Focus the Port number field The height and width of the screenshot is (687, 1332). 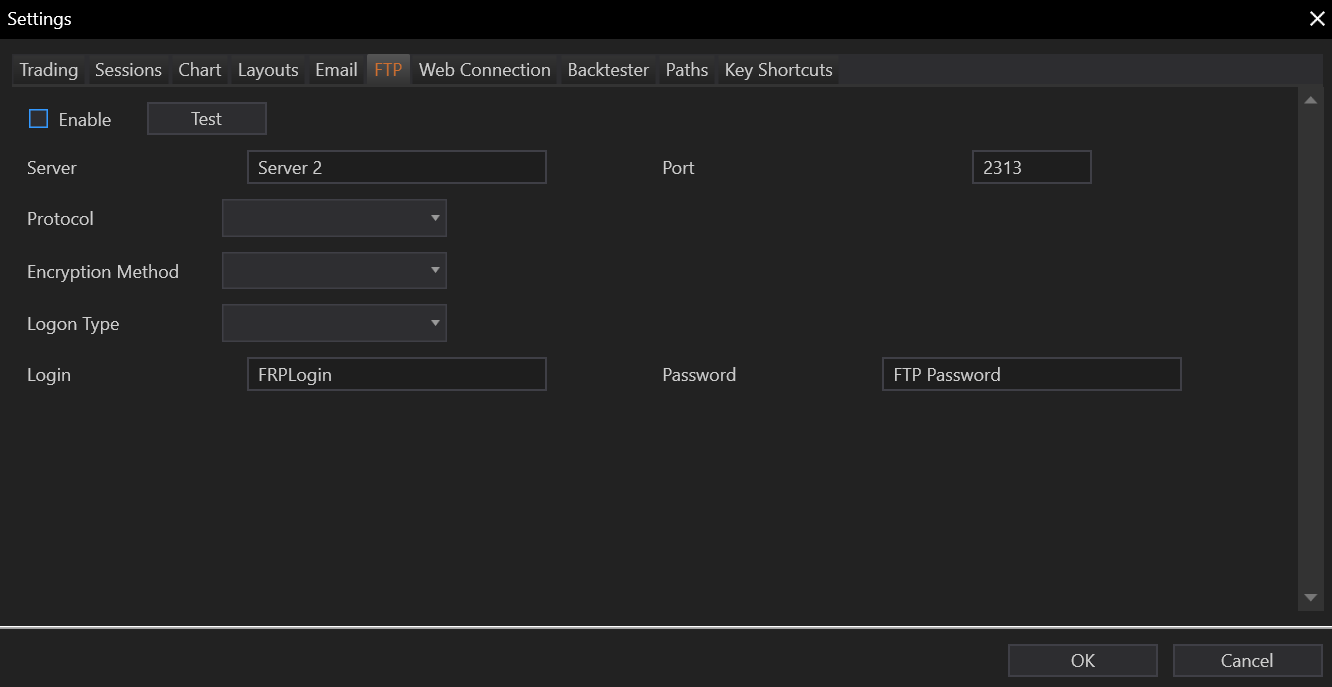[x=1031, y=167]
